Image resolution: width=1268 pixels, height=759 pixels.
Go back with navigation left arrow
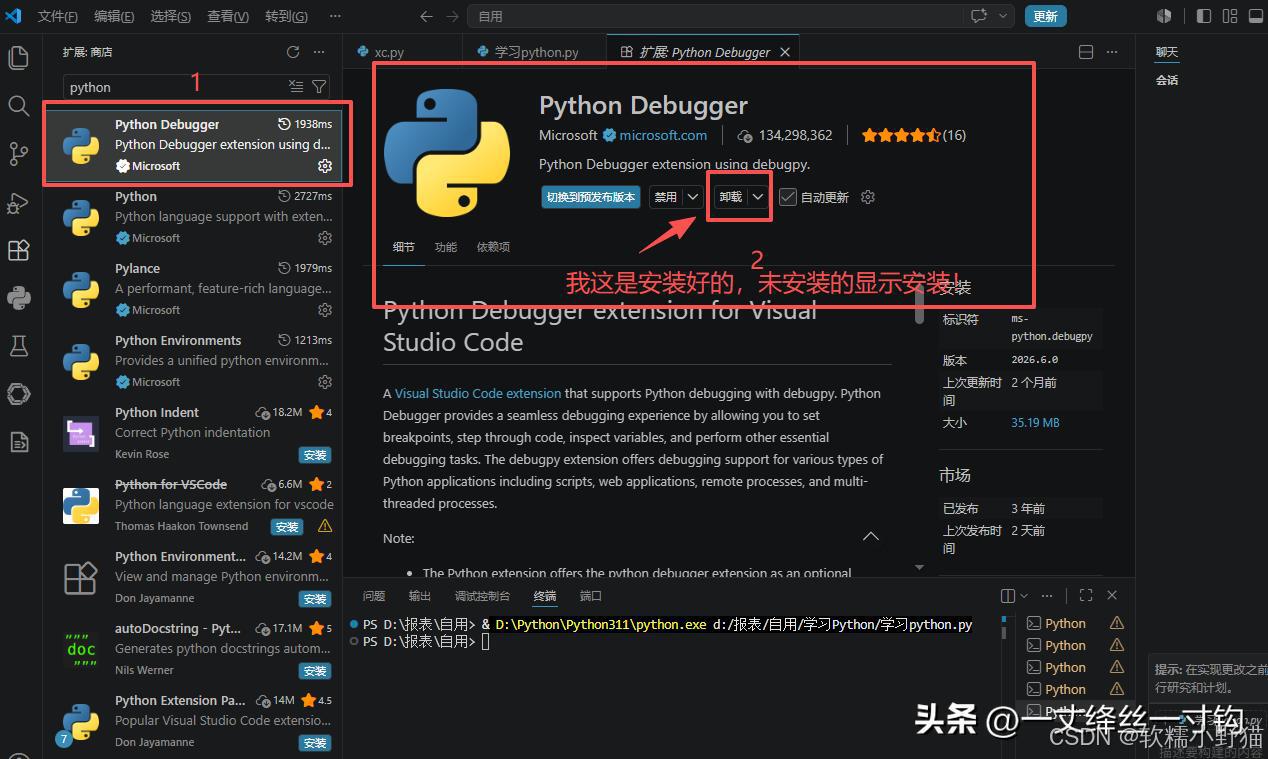click(x=427, y=16)
